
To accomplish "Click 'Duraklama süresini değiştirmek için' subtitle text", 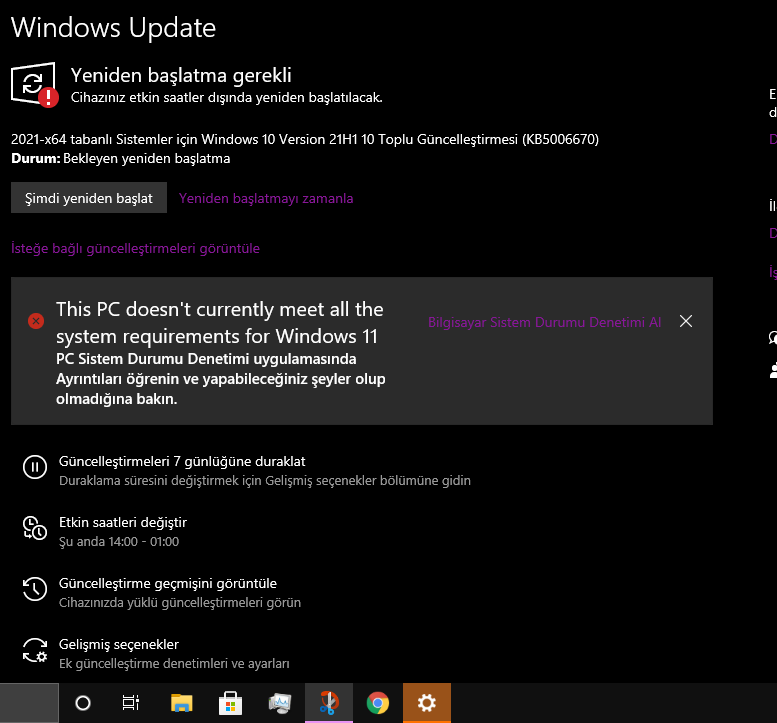I will tap(265, 481).
